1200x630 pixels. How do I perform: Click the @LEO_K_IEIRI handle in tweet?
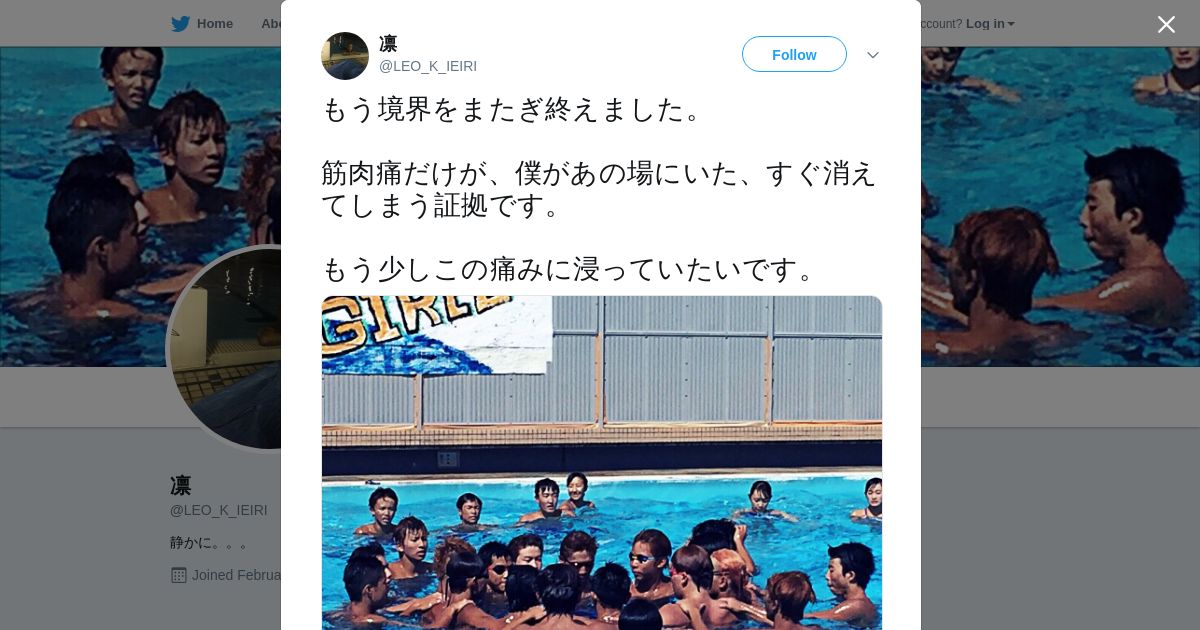pyautogui.click(x=428, y=66)
